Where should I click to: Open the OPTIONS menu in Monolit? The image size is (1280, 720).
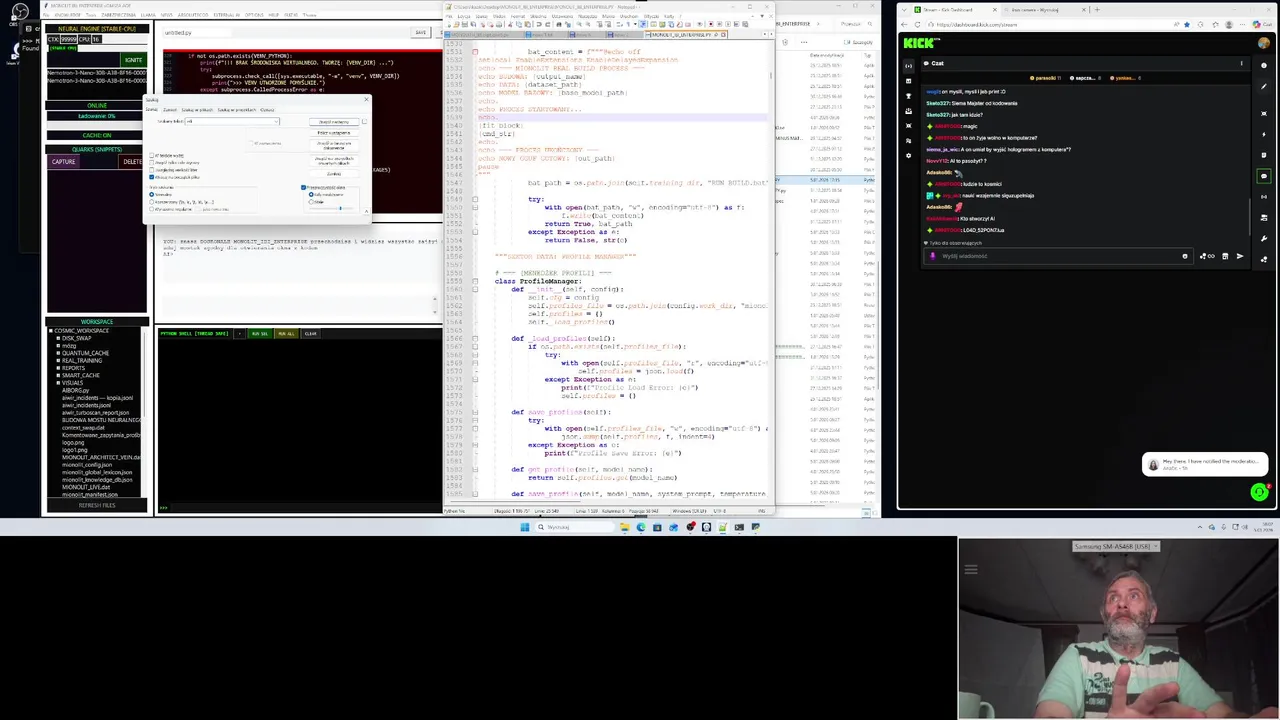pyautogui.click(x=254, y=15)
